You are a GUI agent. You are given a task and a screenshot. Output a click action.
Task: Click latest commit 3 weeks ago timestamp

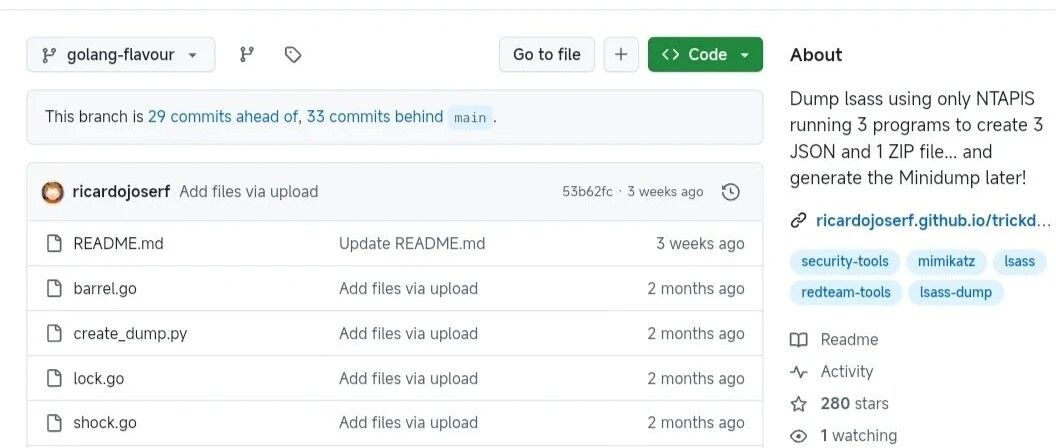(665, 192)
